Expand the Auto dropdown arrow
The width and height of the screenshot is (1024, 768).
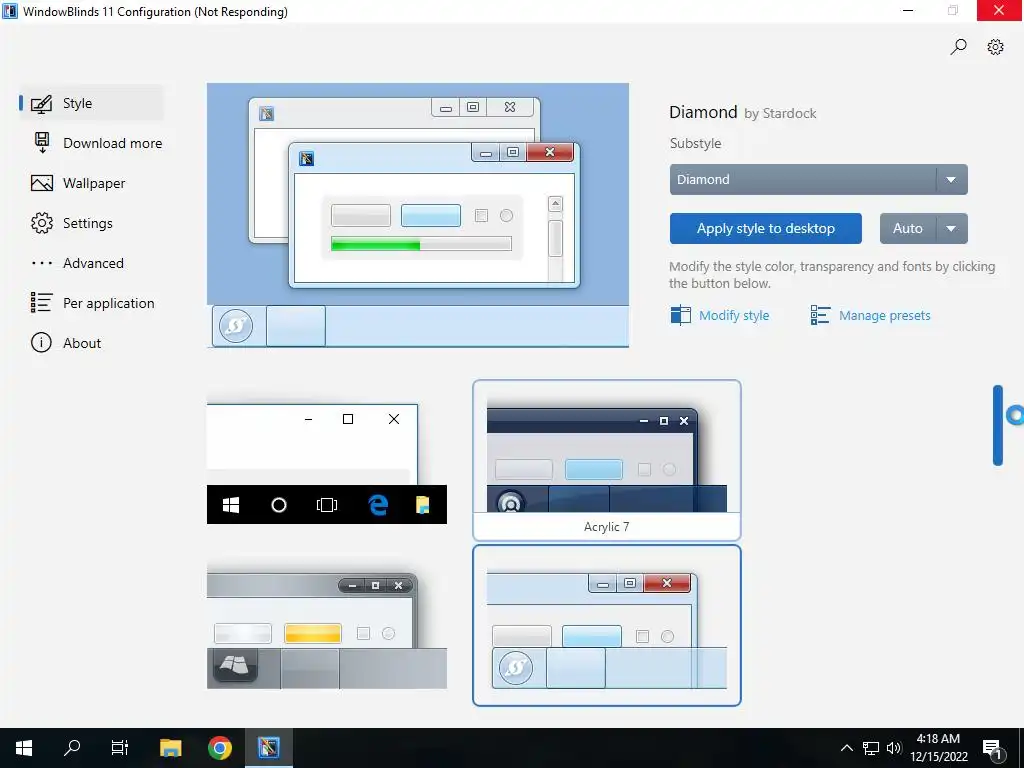(x=952, y=229)
